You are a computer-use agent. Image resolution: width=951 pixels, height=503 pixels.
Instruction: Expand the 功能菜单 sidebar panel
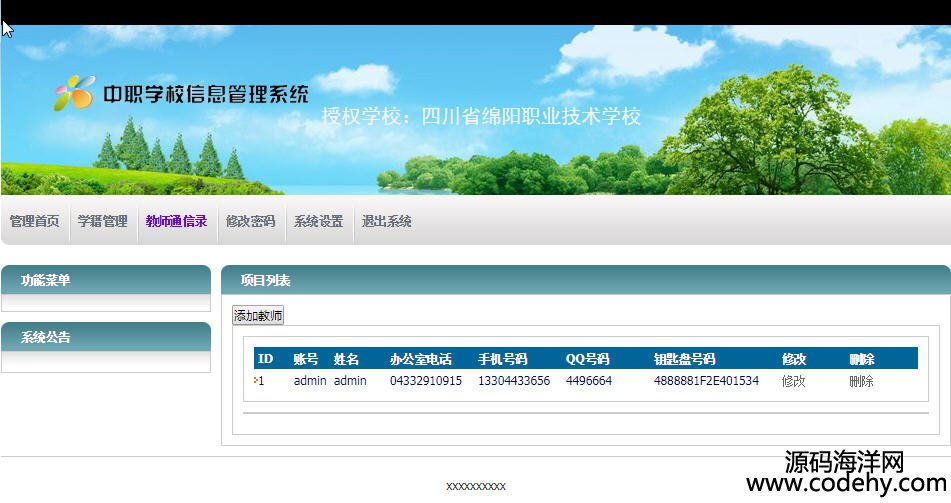(46, 280)
